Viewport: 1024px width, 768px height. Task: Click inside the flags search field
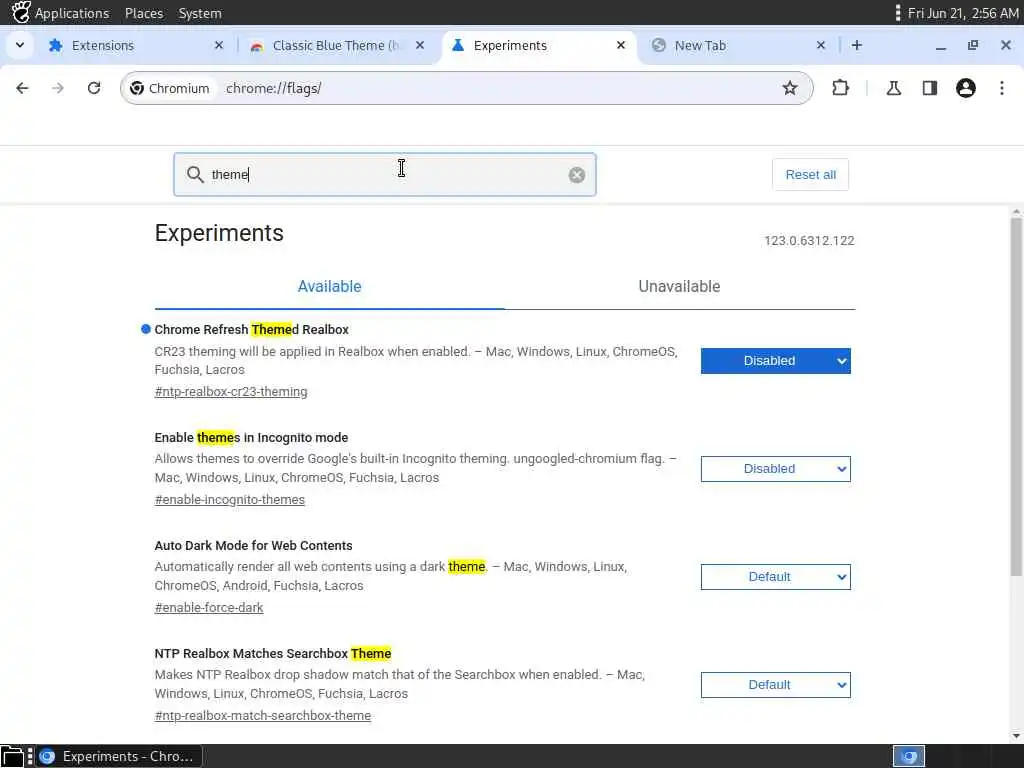pos(385,174)
